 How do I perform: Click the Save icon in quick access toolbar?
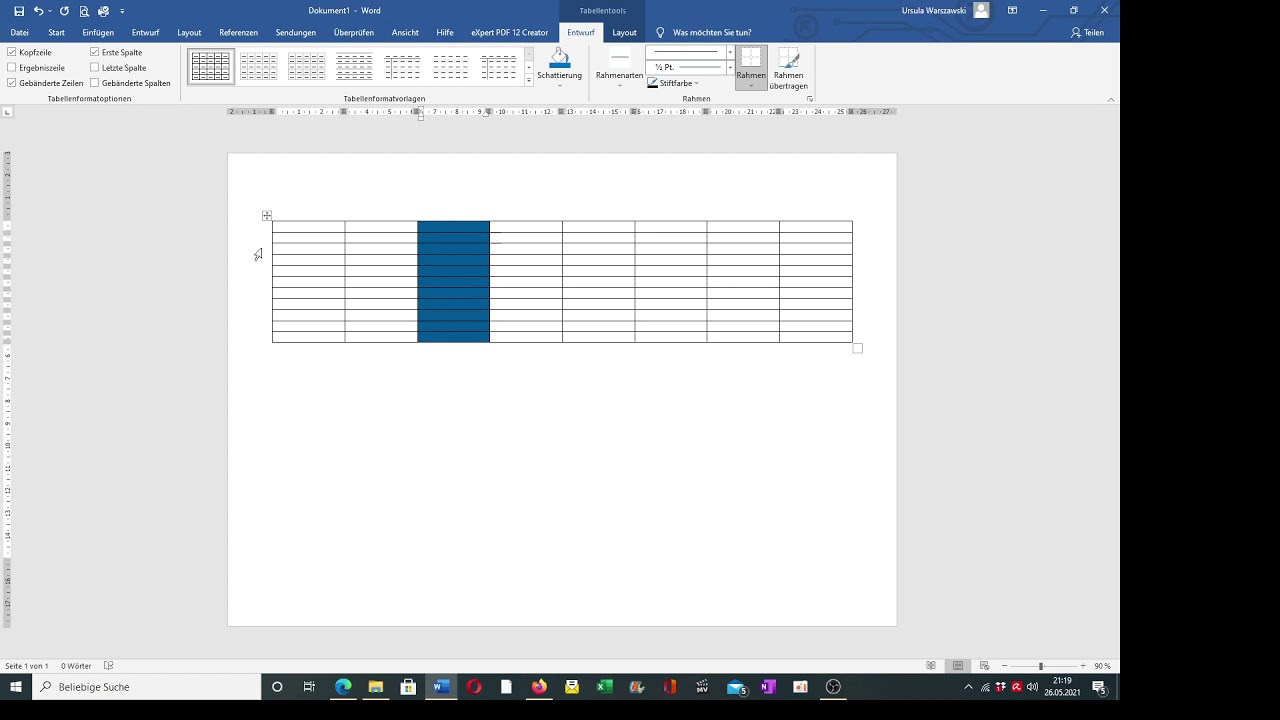coord(19,11)
